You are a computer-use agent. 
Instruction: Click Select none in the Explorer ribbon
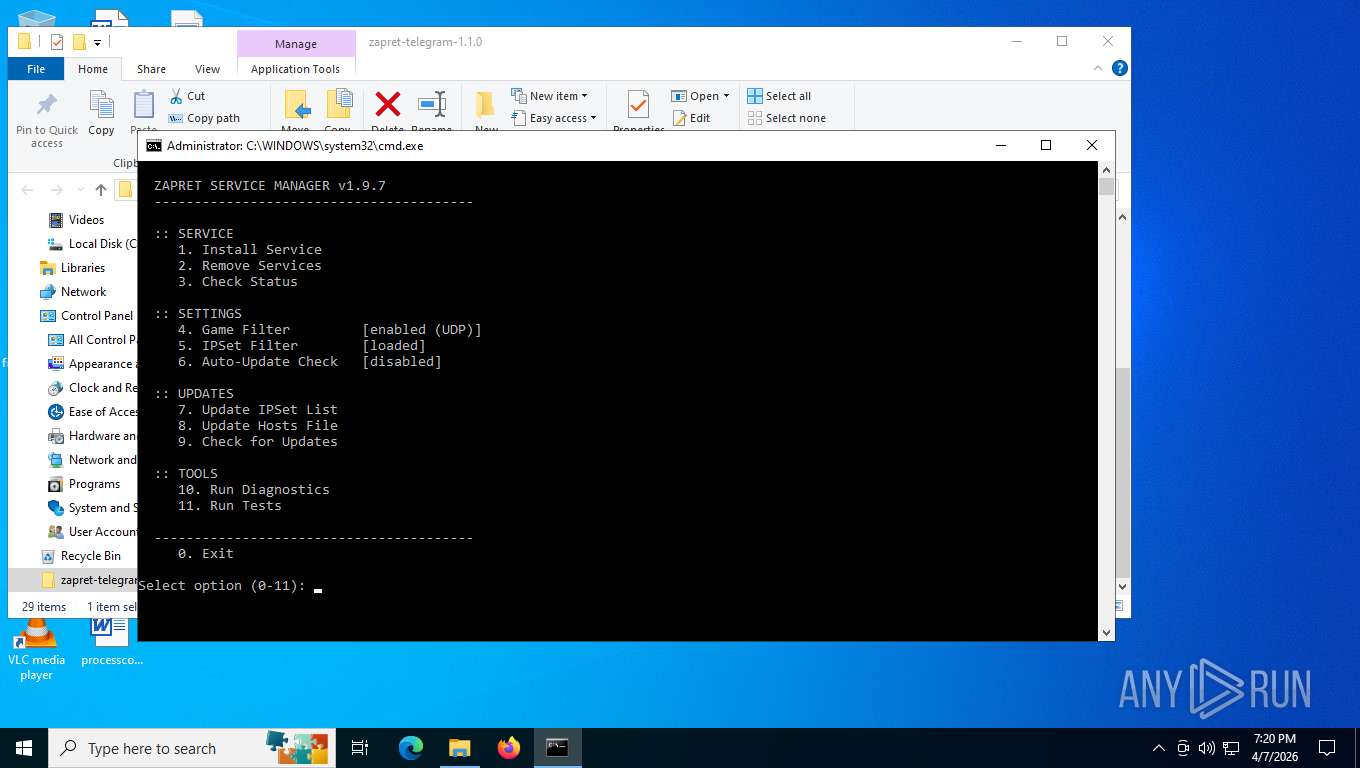coord(786,118)
